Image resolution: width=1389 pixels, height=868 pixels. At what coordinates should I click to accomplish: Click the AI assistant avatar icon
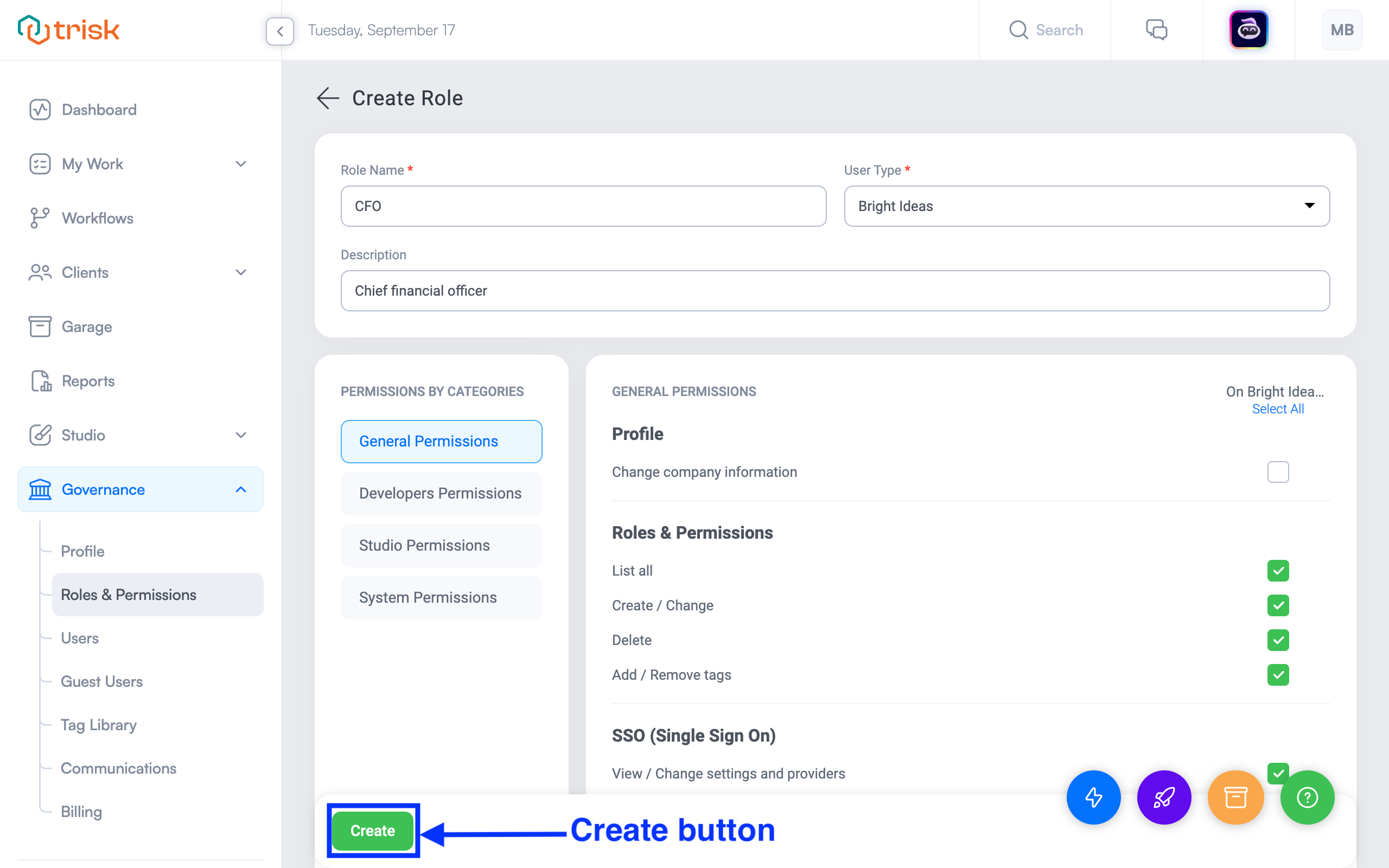(x=1250, y=30)
